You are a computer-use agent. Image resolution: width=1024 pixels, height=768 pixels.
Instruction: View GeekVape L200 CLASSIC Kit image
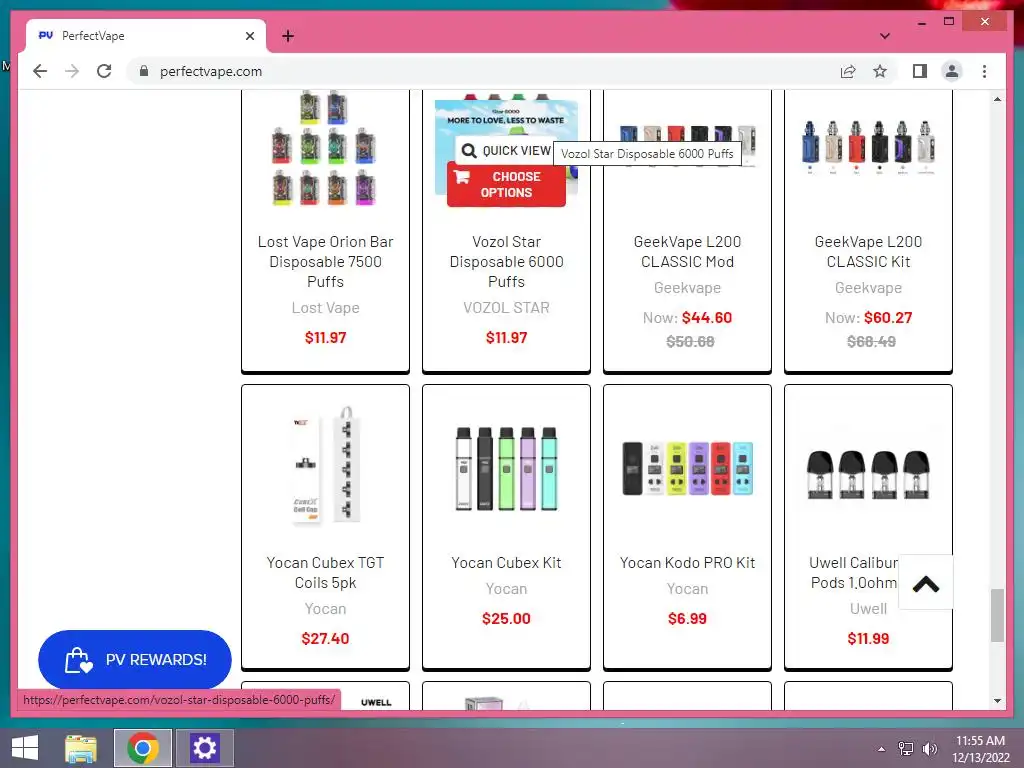pos(868,147)
